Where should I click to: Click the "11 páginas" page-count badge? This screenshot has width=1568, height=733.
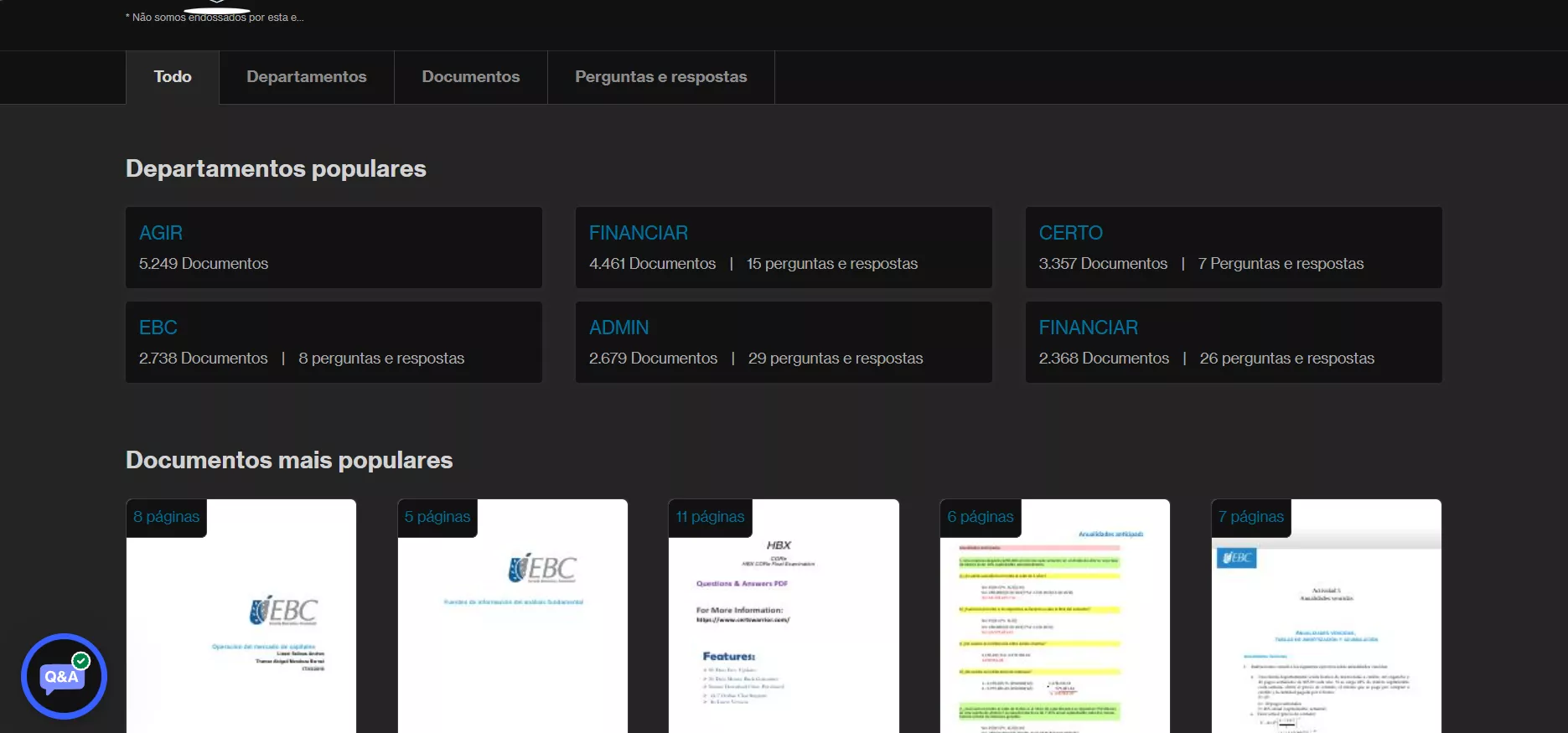pyautogui.click(x=711, y=518)
